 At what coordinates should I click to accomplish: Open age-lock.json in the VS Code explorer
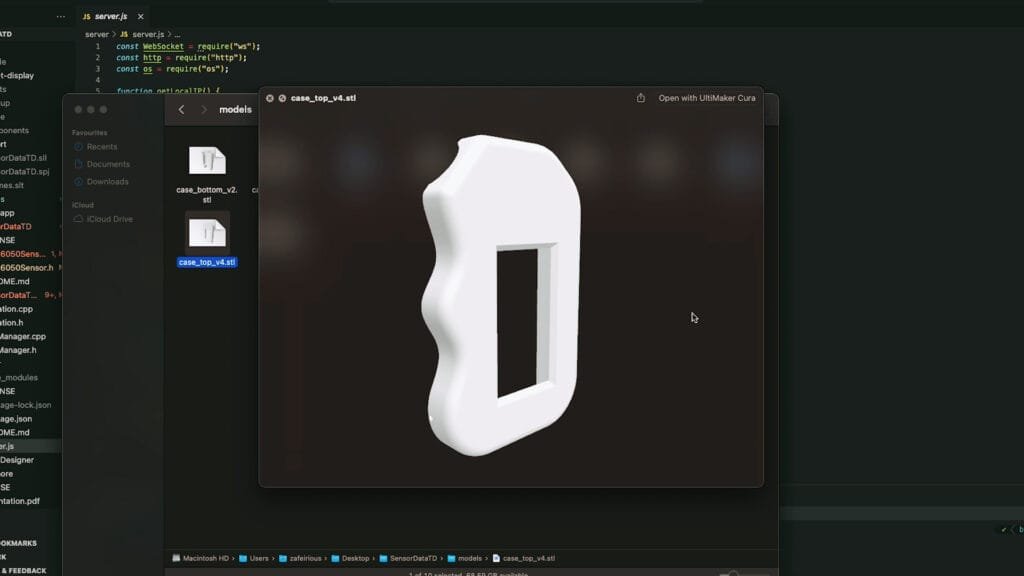coord(25,405)
